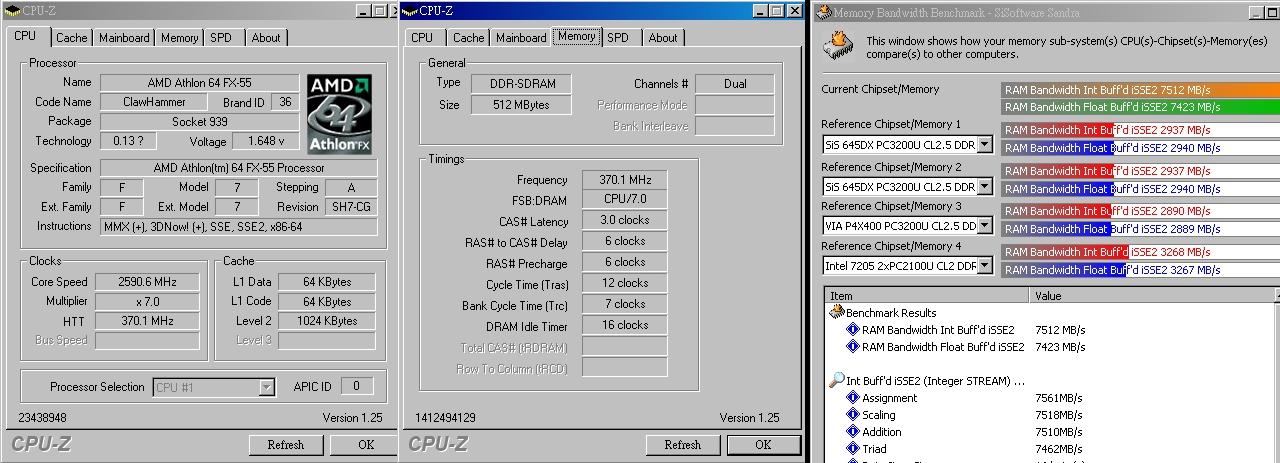
Task: Click the diamond icon beside RAM Bandwidth Int Buff'd iSSE2
Action: pos(853,329)
